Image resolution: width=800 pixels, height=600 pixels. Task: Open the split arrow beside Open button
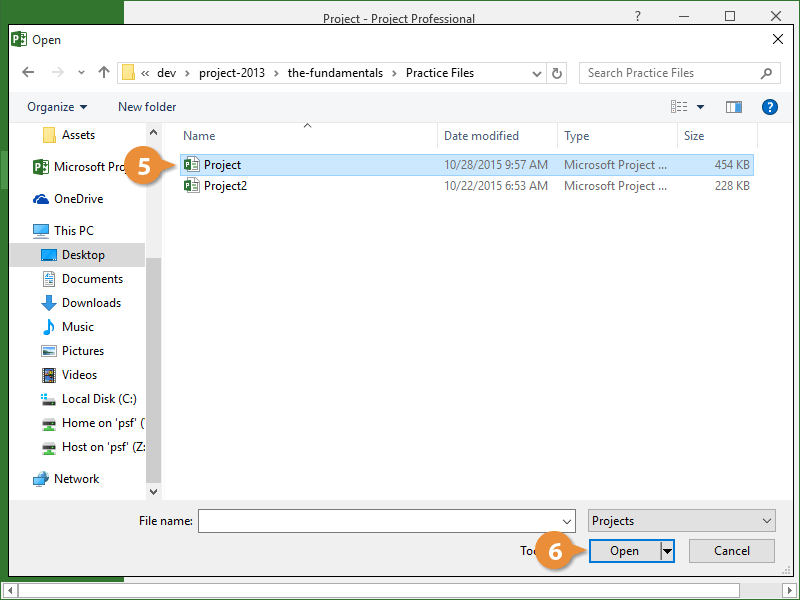coord(667,551)
